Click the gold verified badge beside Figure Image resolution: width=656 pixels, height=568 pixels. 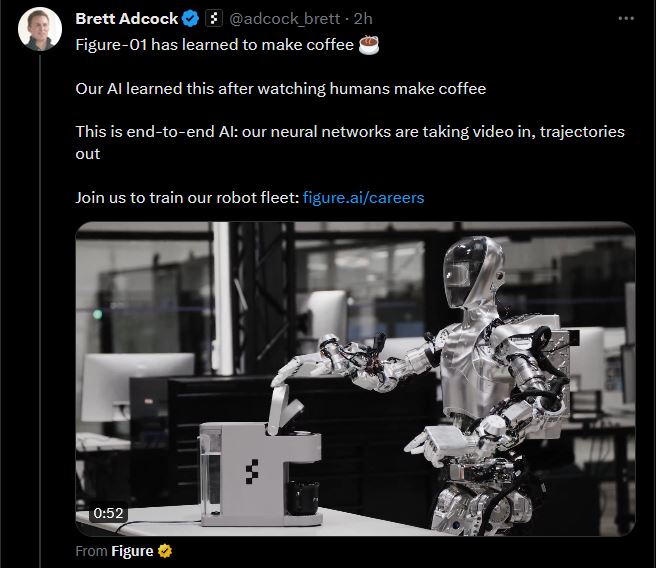[165, 551]
